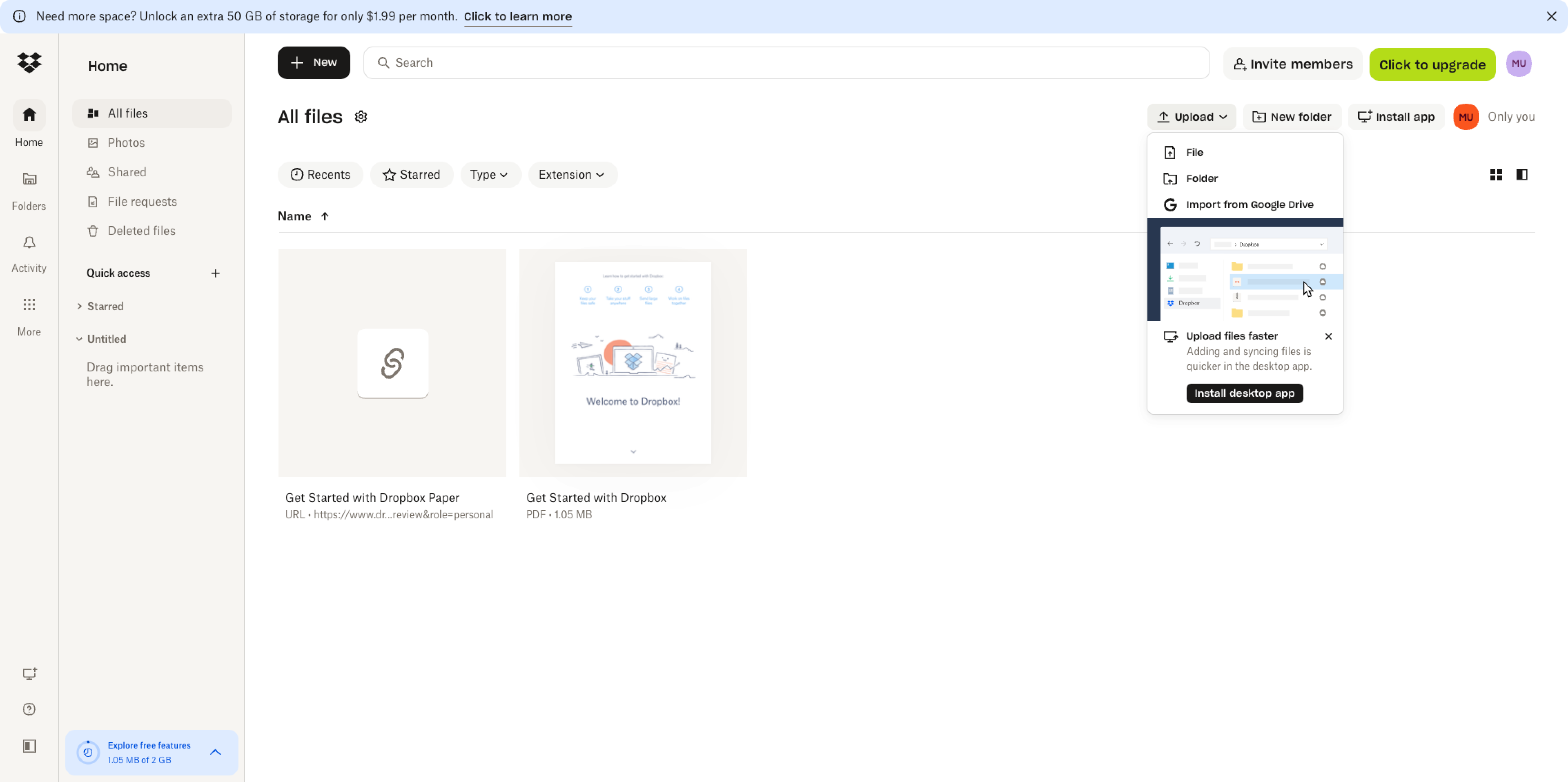The height and width of the screenshot is (782, 1568).
Task: Choose Folder from the Upload menu
Action: (1245, 178)
